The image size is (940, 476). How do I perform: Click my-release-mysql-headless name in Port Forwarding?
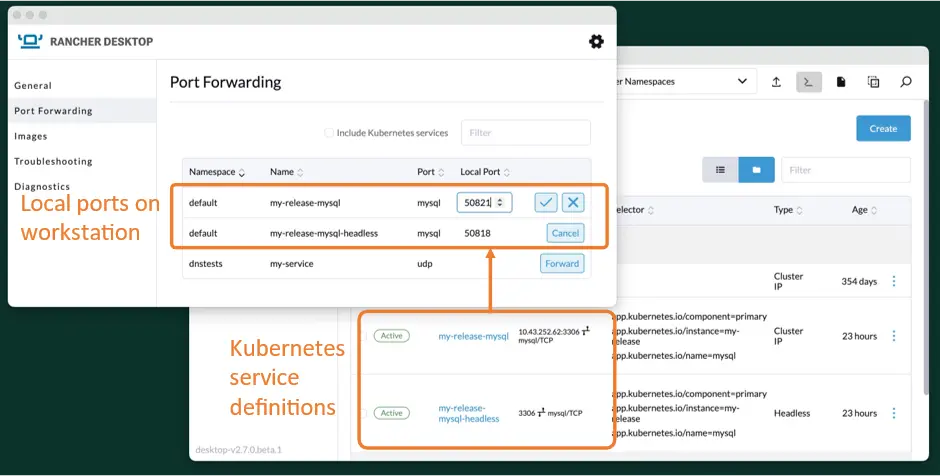[x=324, y=233]
